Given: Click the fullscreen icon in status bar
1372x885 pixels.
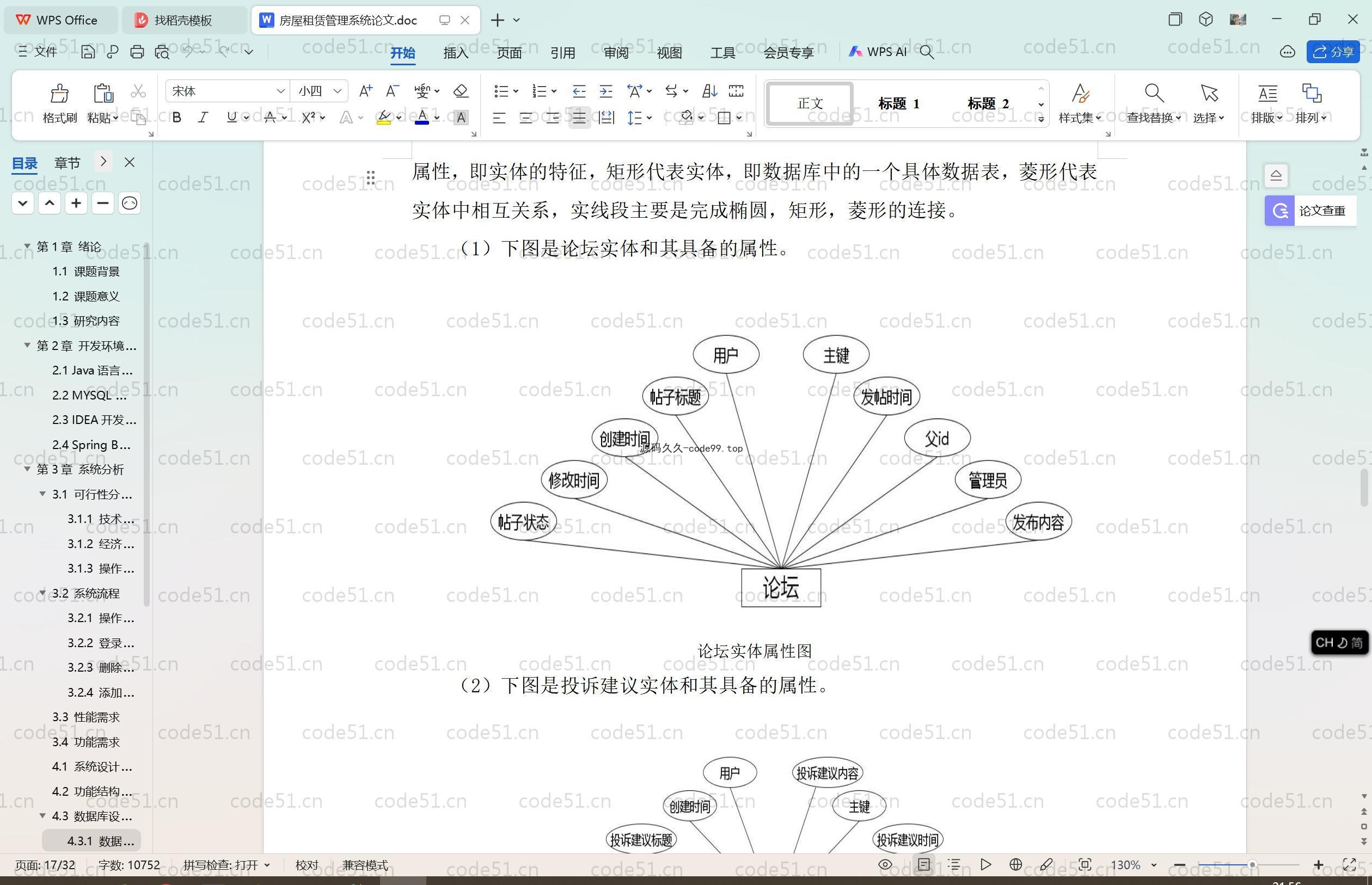Looking at the screenshot, I should 1349,864.
